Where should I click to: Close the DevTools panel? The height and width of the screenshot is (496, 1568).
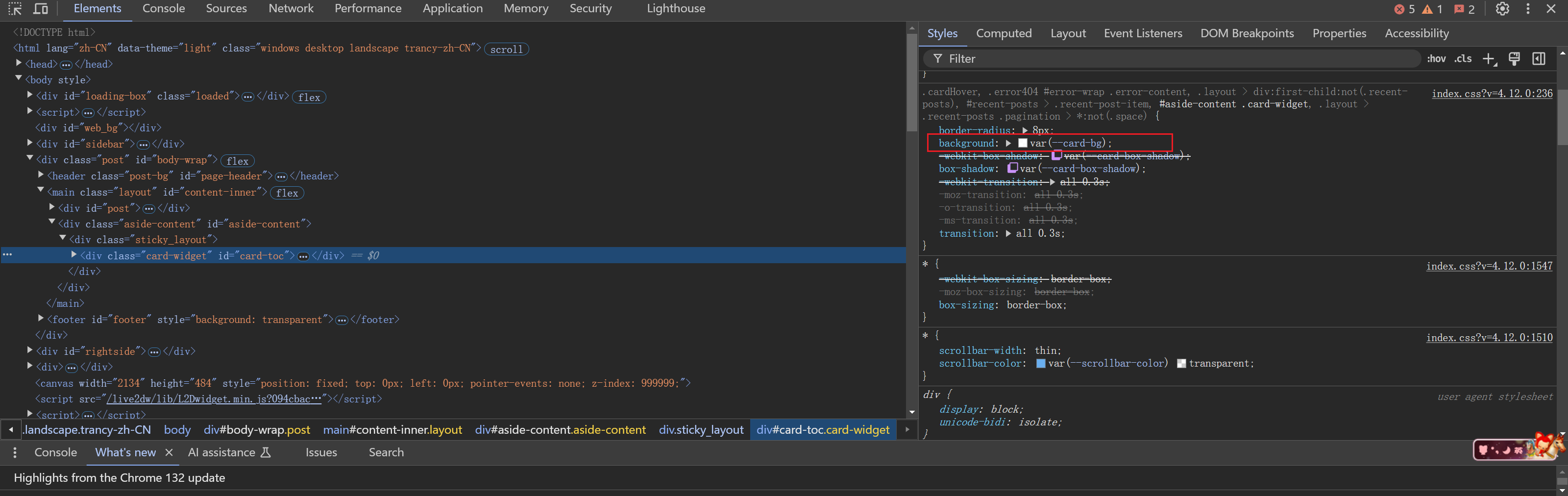click(x=1551, y=8)
